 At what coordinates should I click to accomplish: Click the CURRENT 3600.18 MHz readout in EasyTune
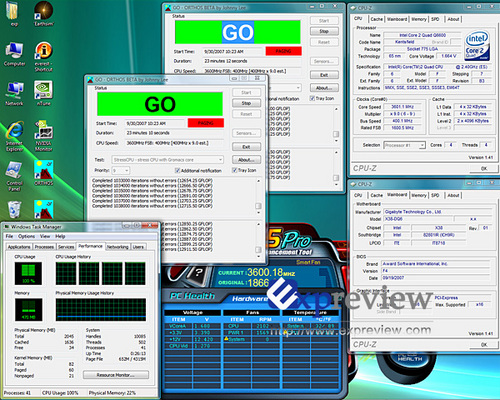(256, 272)
